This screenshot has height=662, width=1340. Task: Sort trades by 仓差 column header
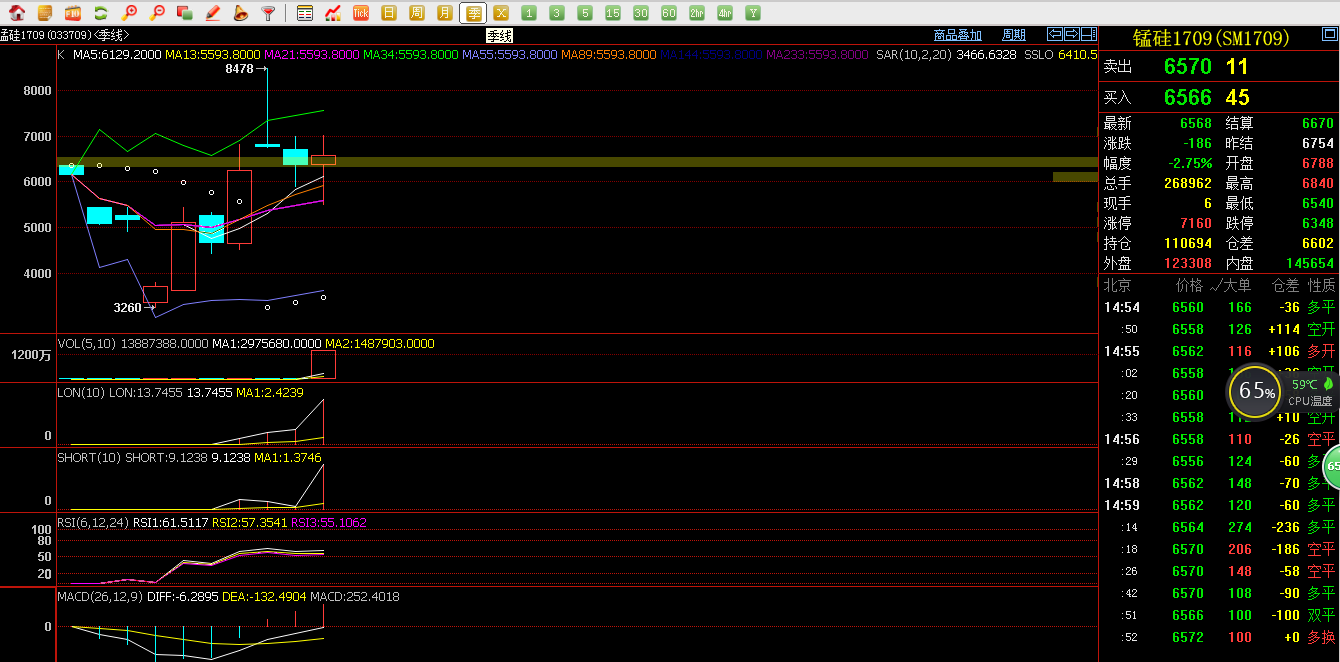click(1285, 286)
